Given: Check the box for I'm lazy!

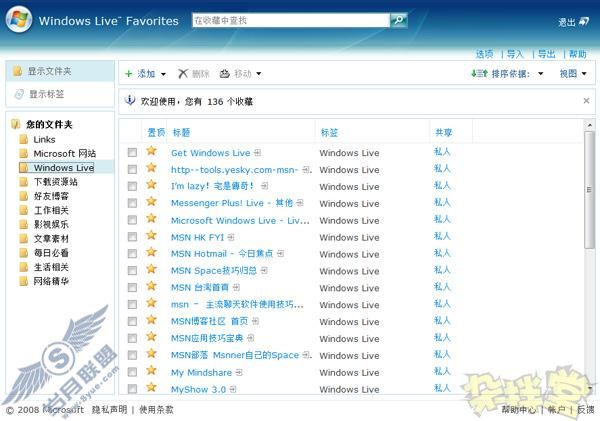Looking at the screenshot, I should [132, 186].
